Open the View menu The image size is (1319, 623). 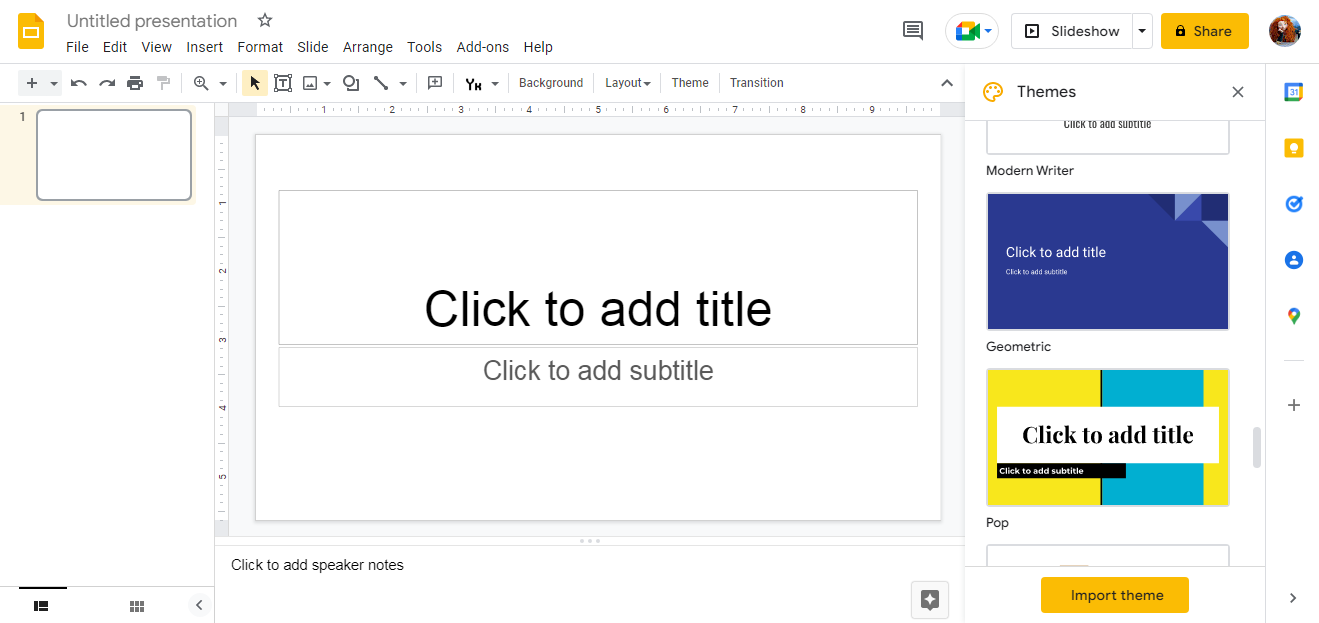[x=157, y=47]
